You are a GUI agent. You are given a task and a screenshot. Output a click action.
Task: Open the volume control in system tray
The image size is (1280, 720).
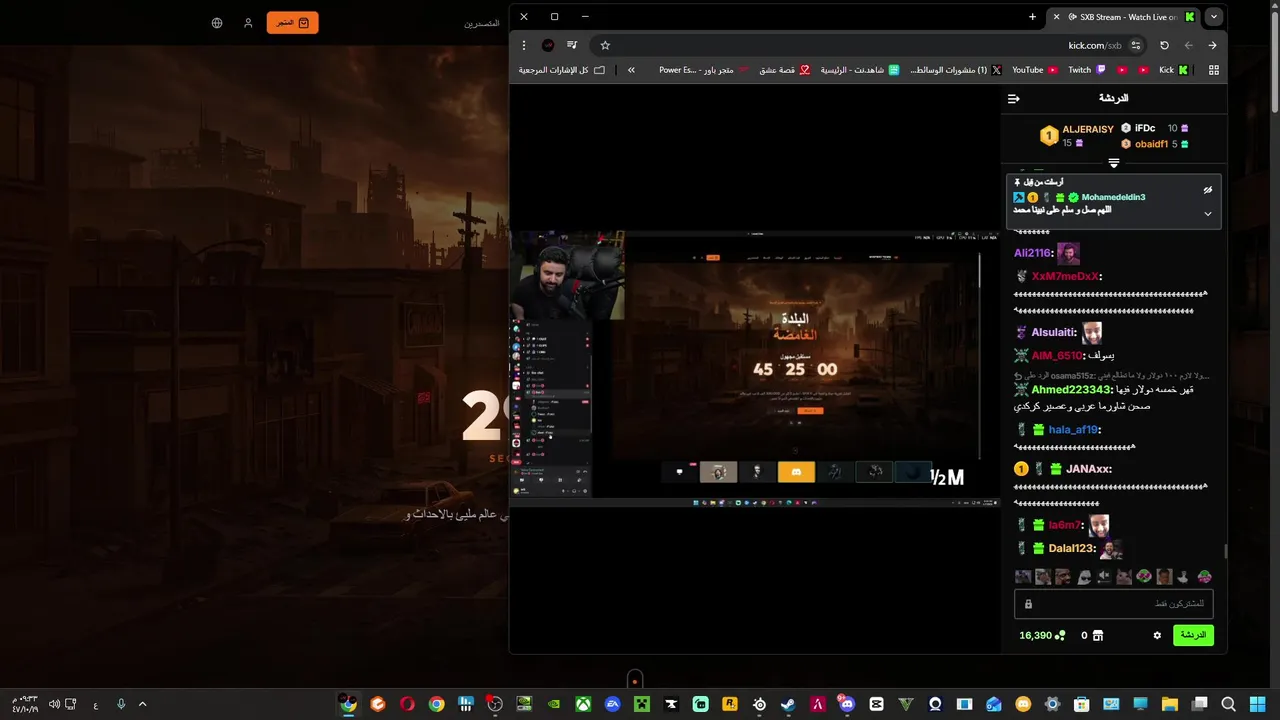[x=54, y=704]
